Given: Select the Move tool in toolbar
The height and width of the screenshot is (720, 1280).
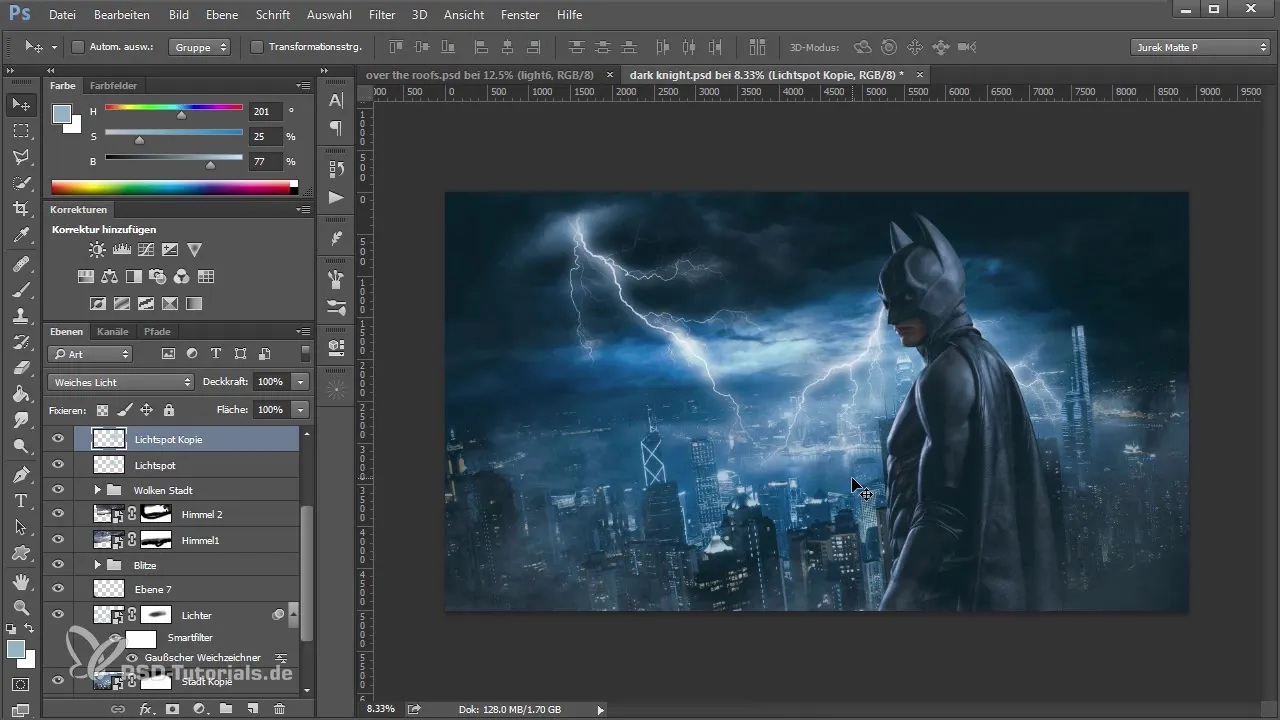Looking at the screenshot, I should [20, 104].
